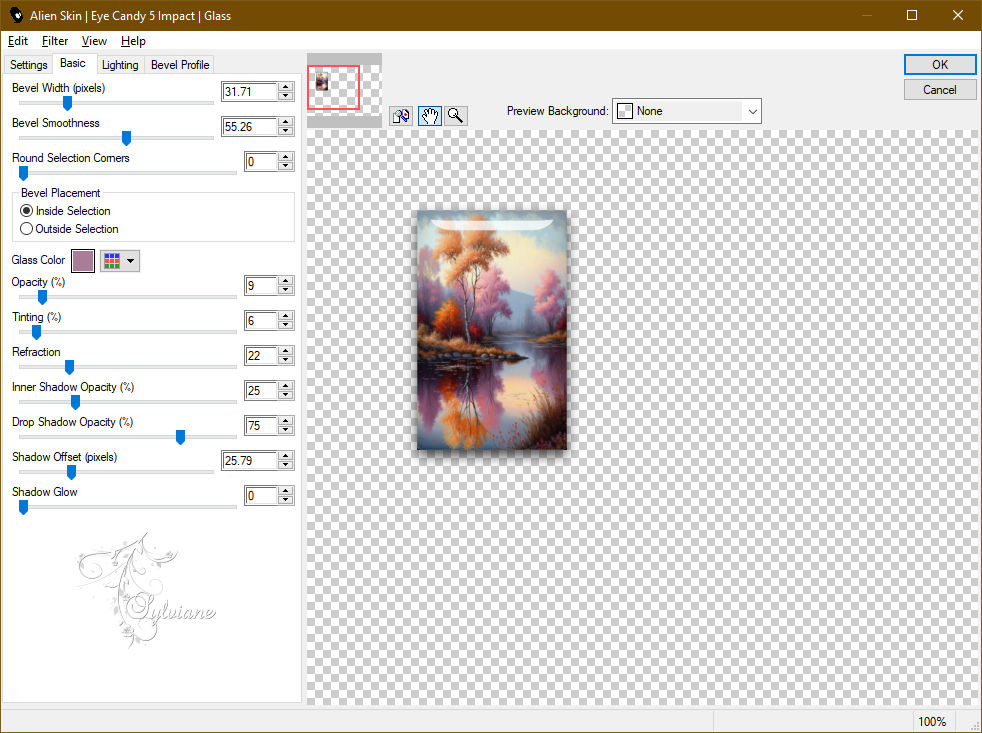Click the Inner Shadow Opacity slider handle

(75, 402)
